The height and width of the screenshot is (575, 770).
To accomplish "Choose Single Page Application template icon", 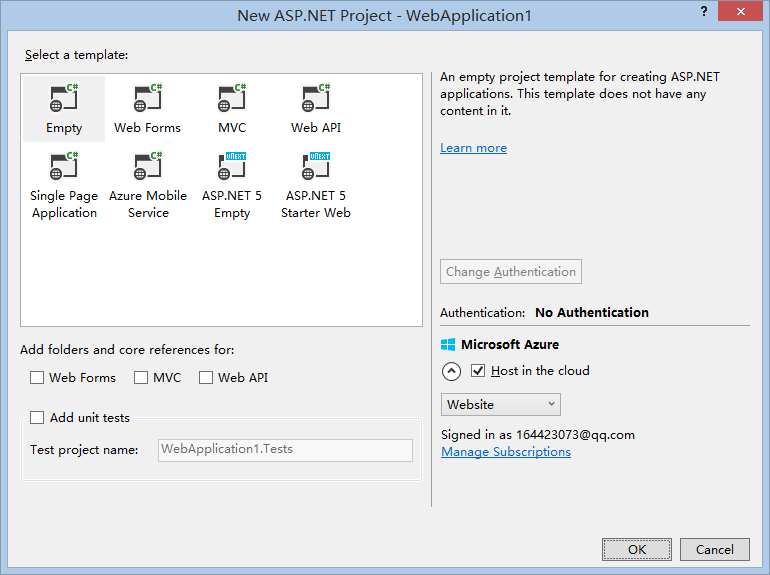I will (x=64, y=166).
